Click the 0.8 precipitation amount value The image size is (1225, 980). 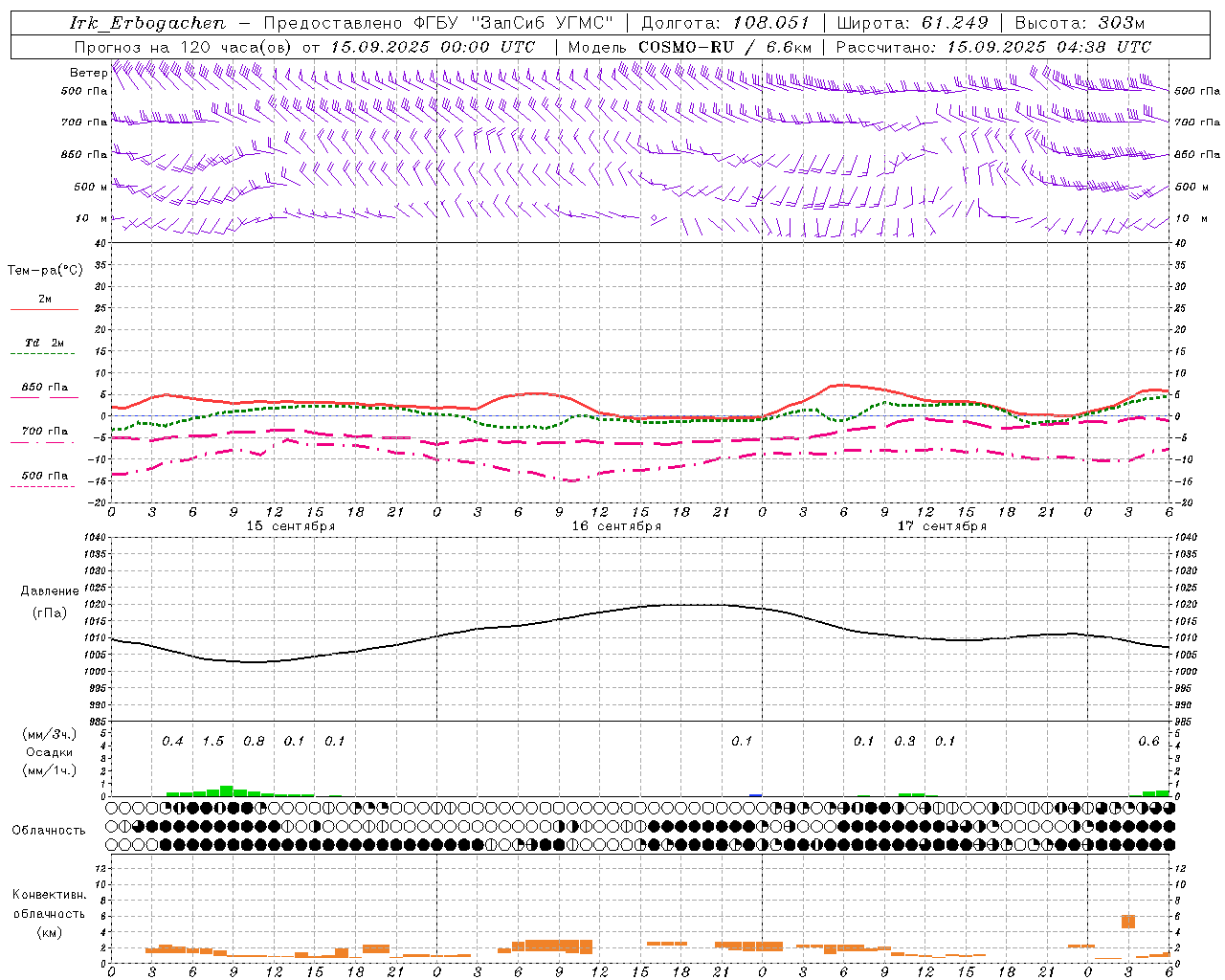[x=254, y=741]
